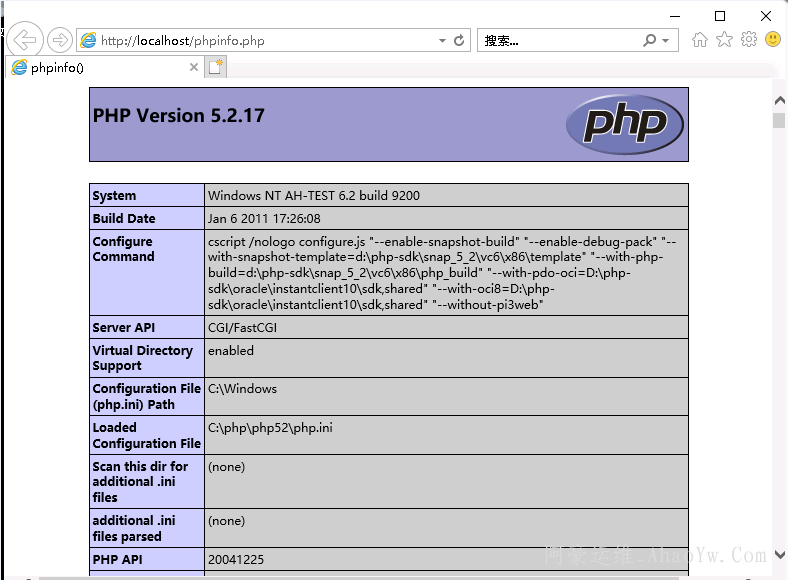Open a new blank tab
This screenshot has width=788, height=580.
click(x=216, y=68)
